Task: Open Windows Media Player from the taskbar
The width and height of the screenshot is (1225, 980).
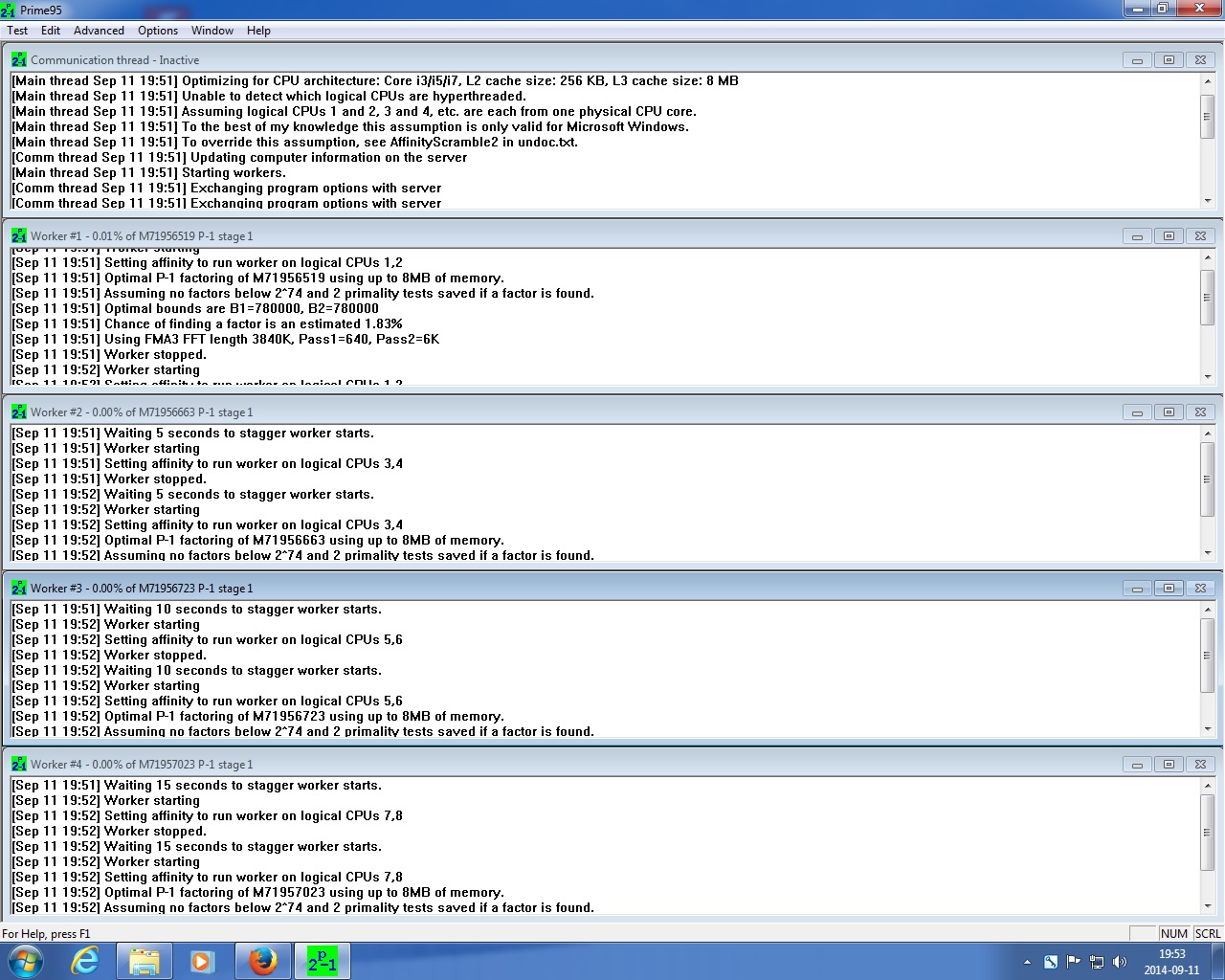Action: click(x=202, y=961)
